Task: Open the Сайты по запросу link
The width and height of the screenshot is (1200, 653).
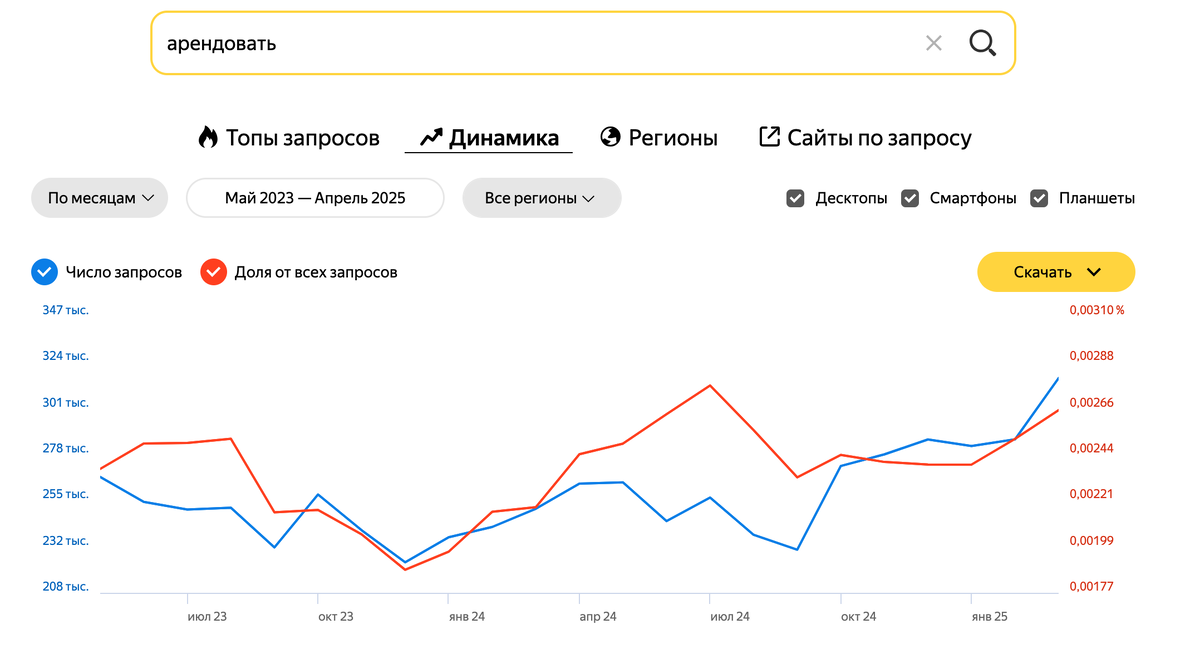Action: pos(879,138)
